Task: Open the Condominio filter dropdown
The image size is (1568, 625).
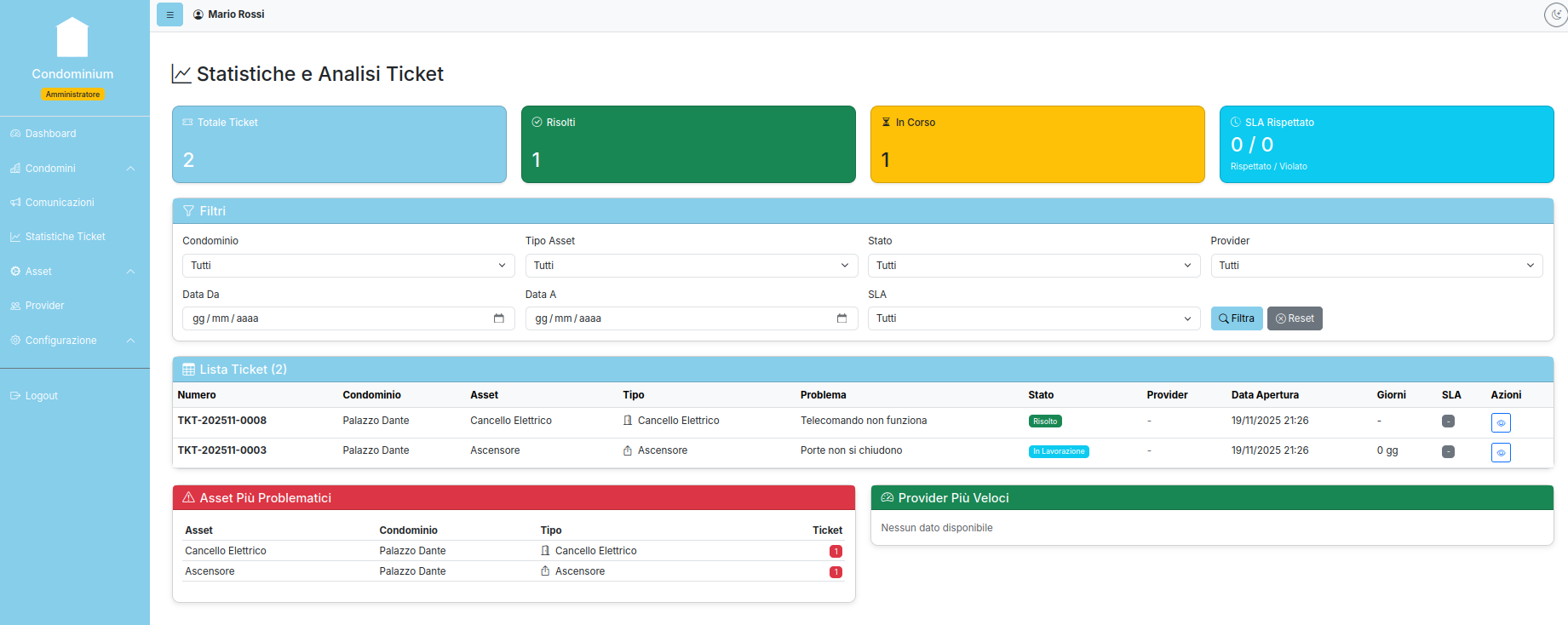Action: (x=347, y=266)
